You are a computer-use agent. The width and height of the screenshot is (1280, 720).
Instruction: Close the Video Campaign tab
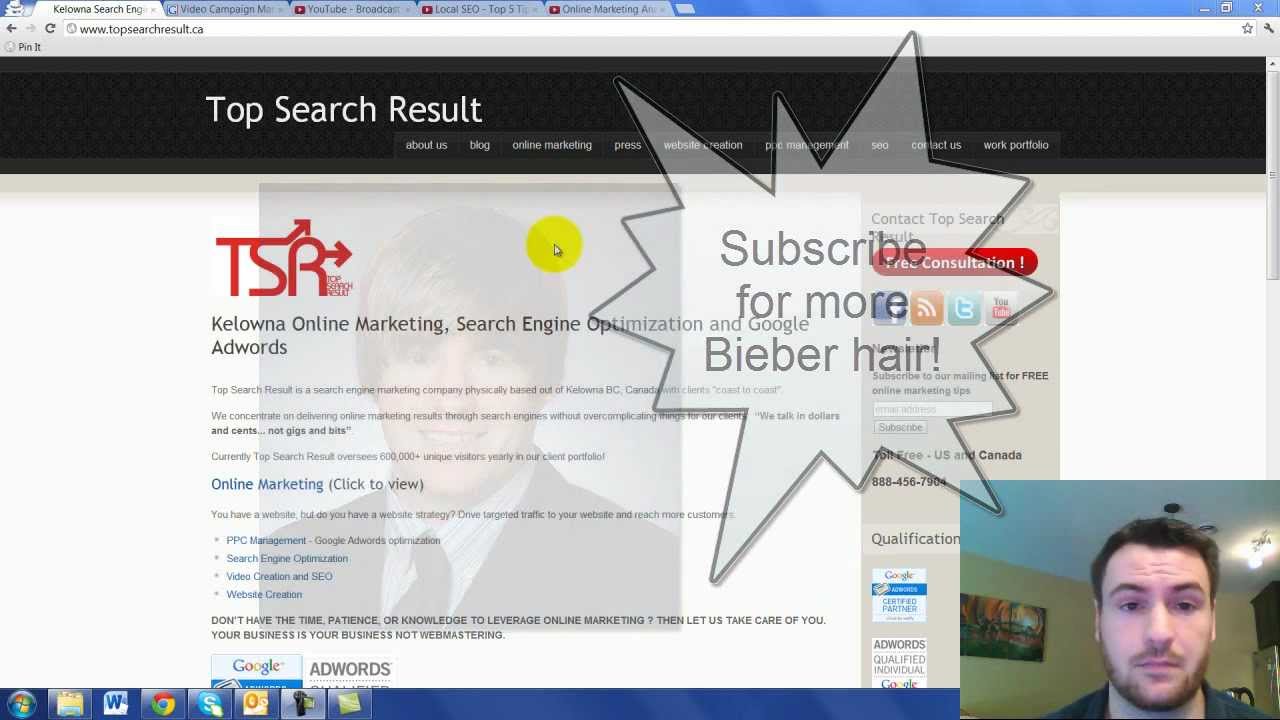point(280,9)
